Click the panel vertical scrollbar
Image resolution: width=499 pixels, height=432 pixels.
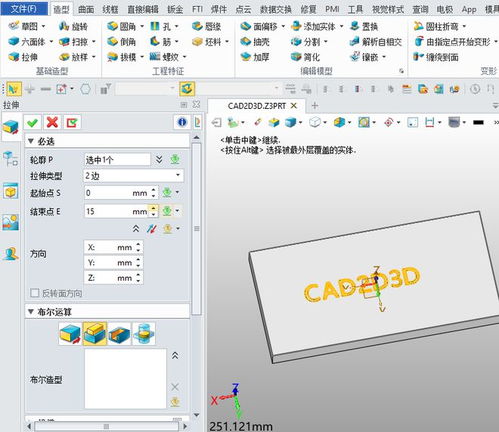click(197, 229)
